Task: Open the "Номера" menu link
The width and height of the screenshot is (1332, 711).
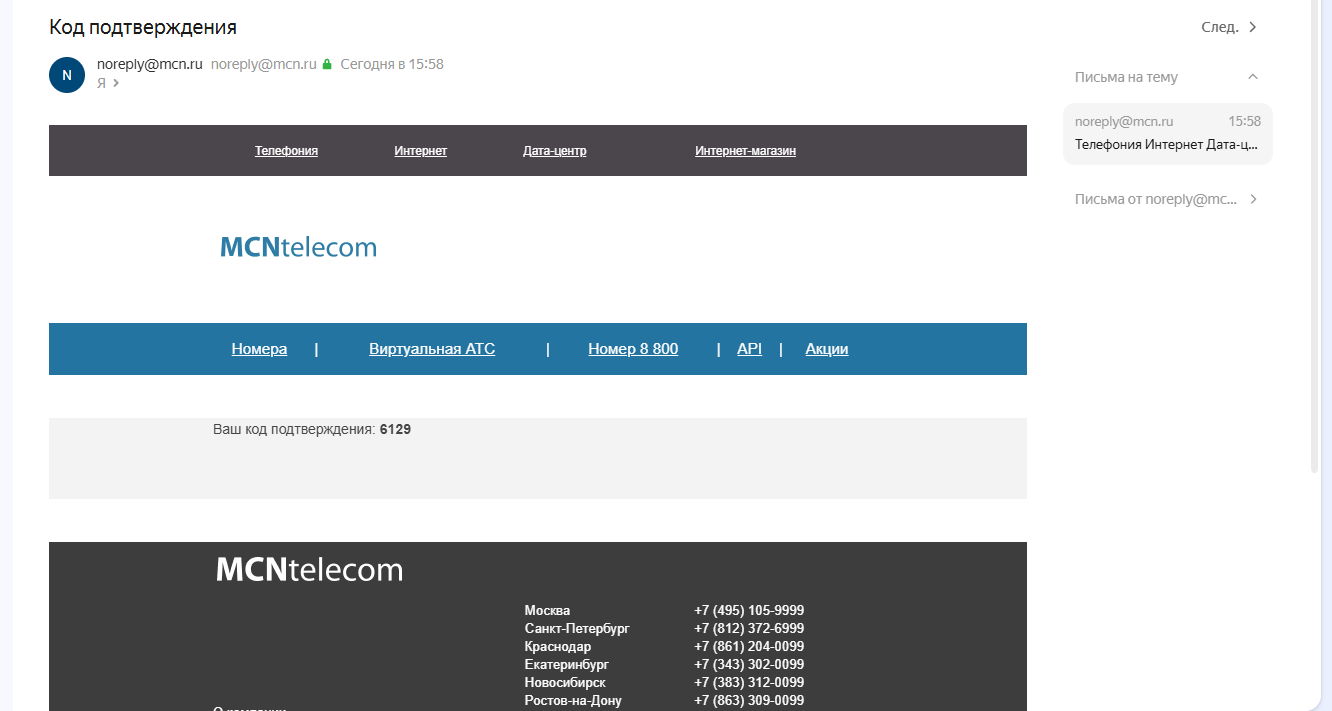Action: point(259,349)
